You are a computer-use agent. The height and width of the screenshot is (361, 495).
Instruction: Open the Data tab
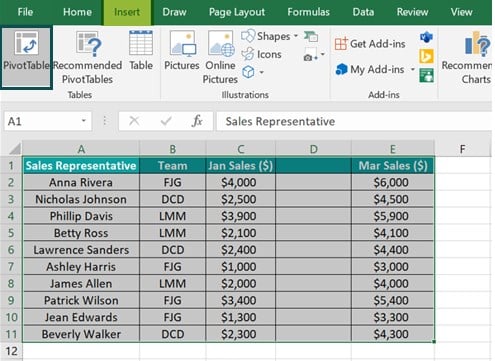coord(363,12)
